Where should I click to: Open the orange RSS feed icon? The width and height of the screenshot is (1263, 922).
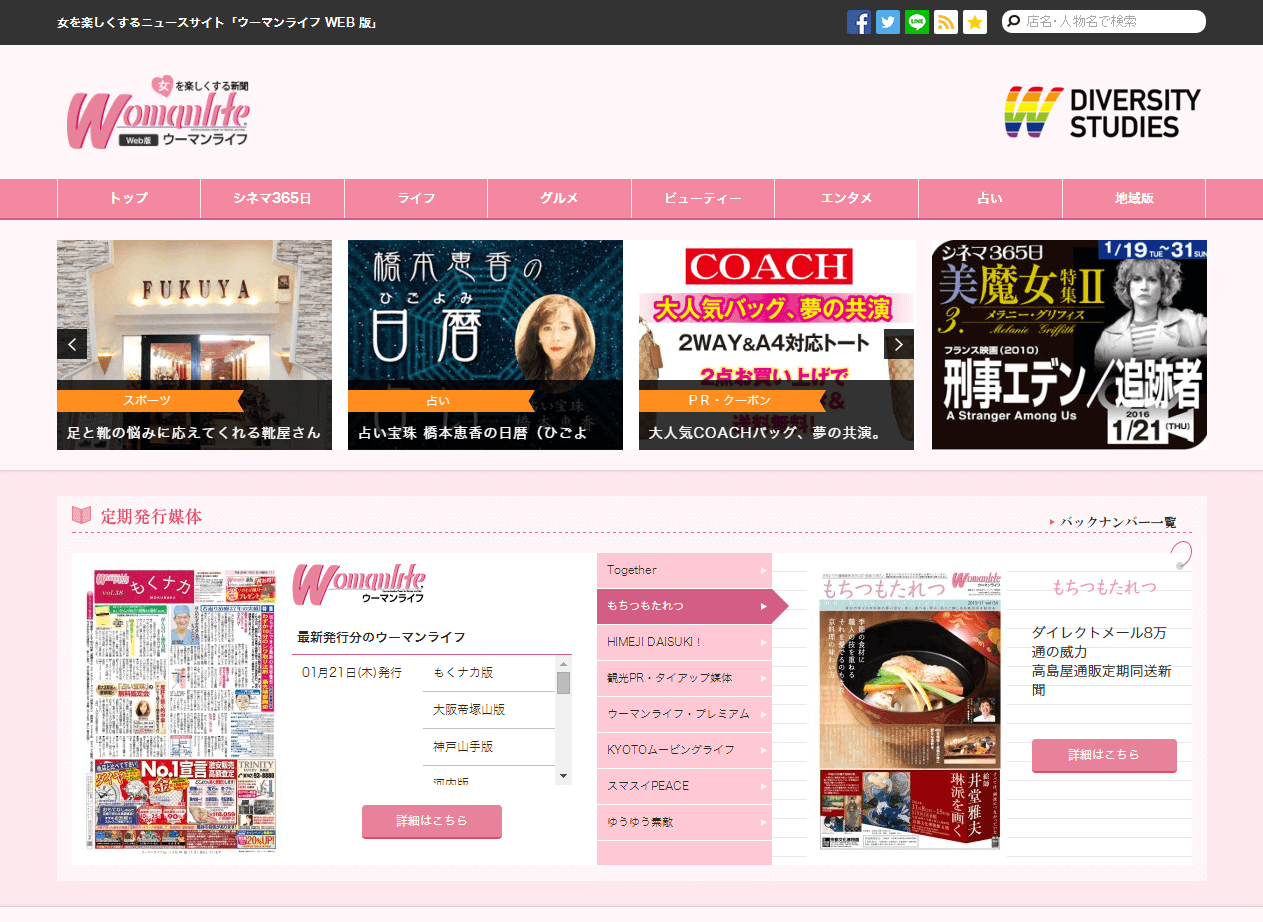(945, 22)
